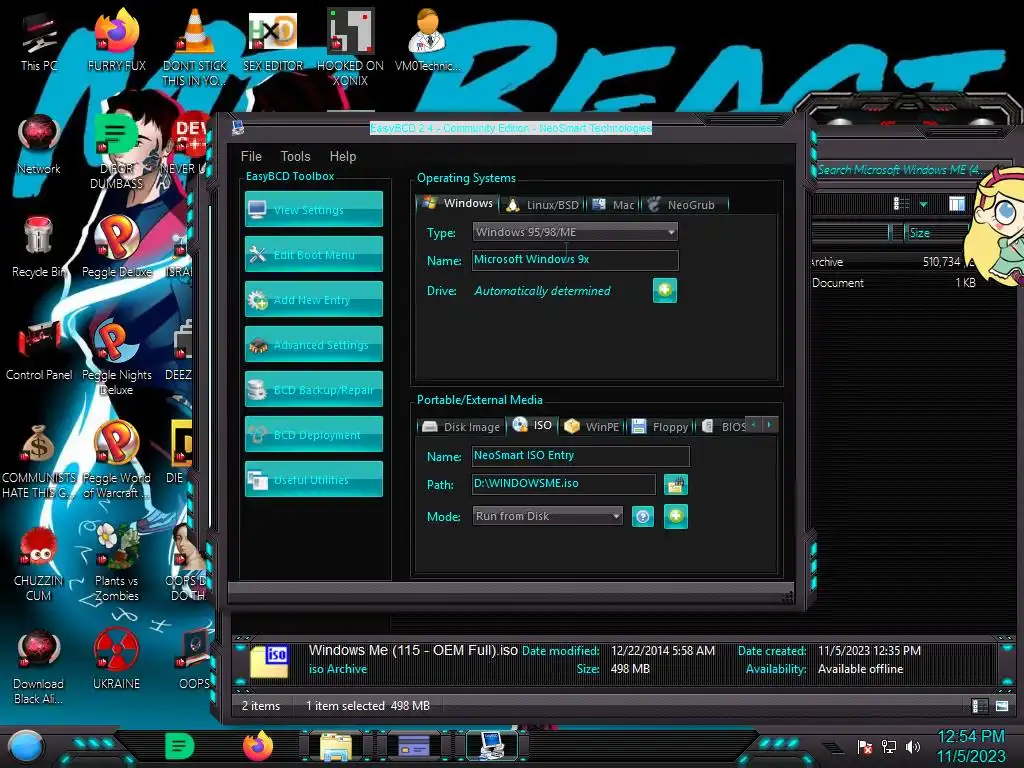Open the money bag COMMUNISTS HATE icon
Image resolution: width=1024 pixels, height=768 pixels.
tap(39, 460)
